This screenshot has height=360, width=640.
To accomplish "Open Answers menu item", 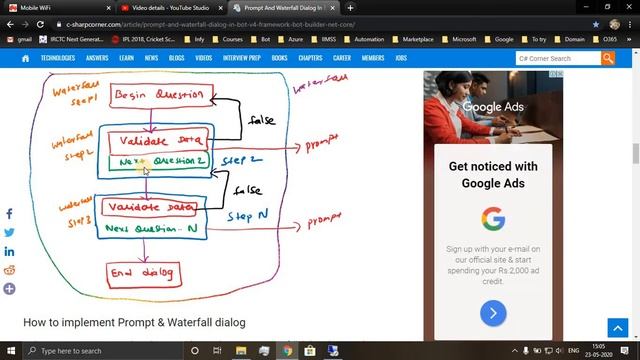I will 97,58.
